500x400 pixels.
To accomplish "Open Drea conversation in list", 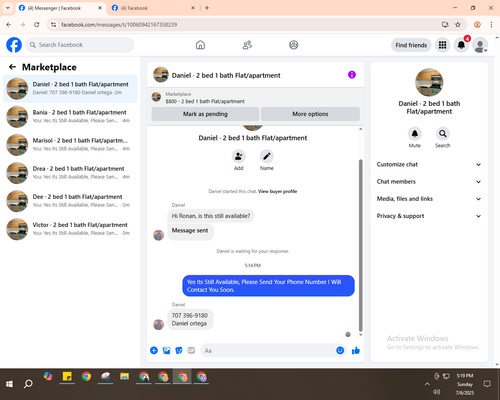I will pos(70,173).
